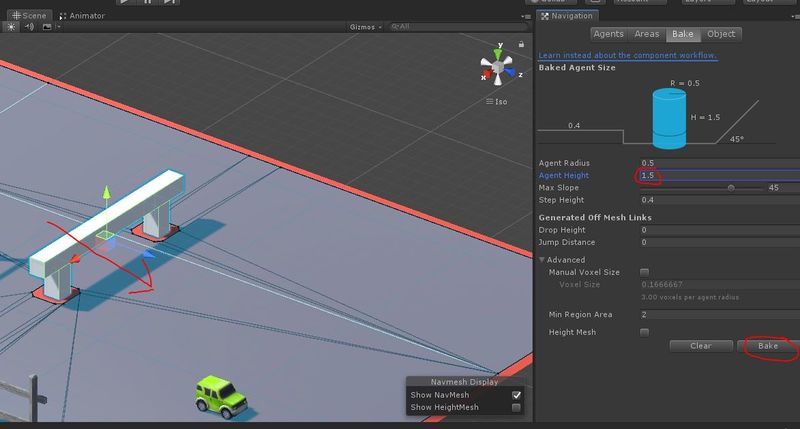Click the green Y move gizmo arrow
The height and width of the screenshot is (429, 800).
click(106, 192)
